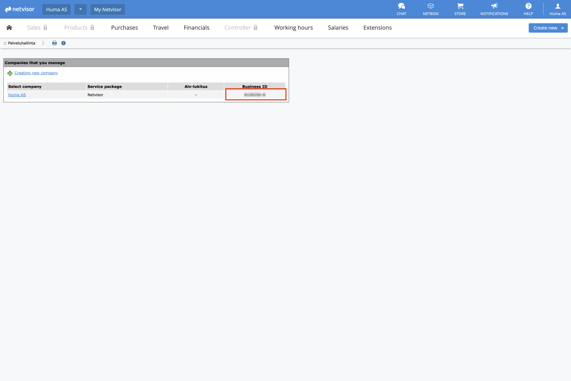Open the Salaries menu
Screen dimensions: 571x381
click(x=338, y=28)
